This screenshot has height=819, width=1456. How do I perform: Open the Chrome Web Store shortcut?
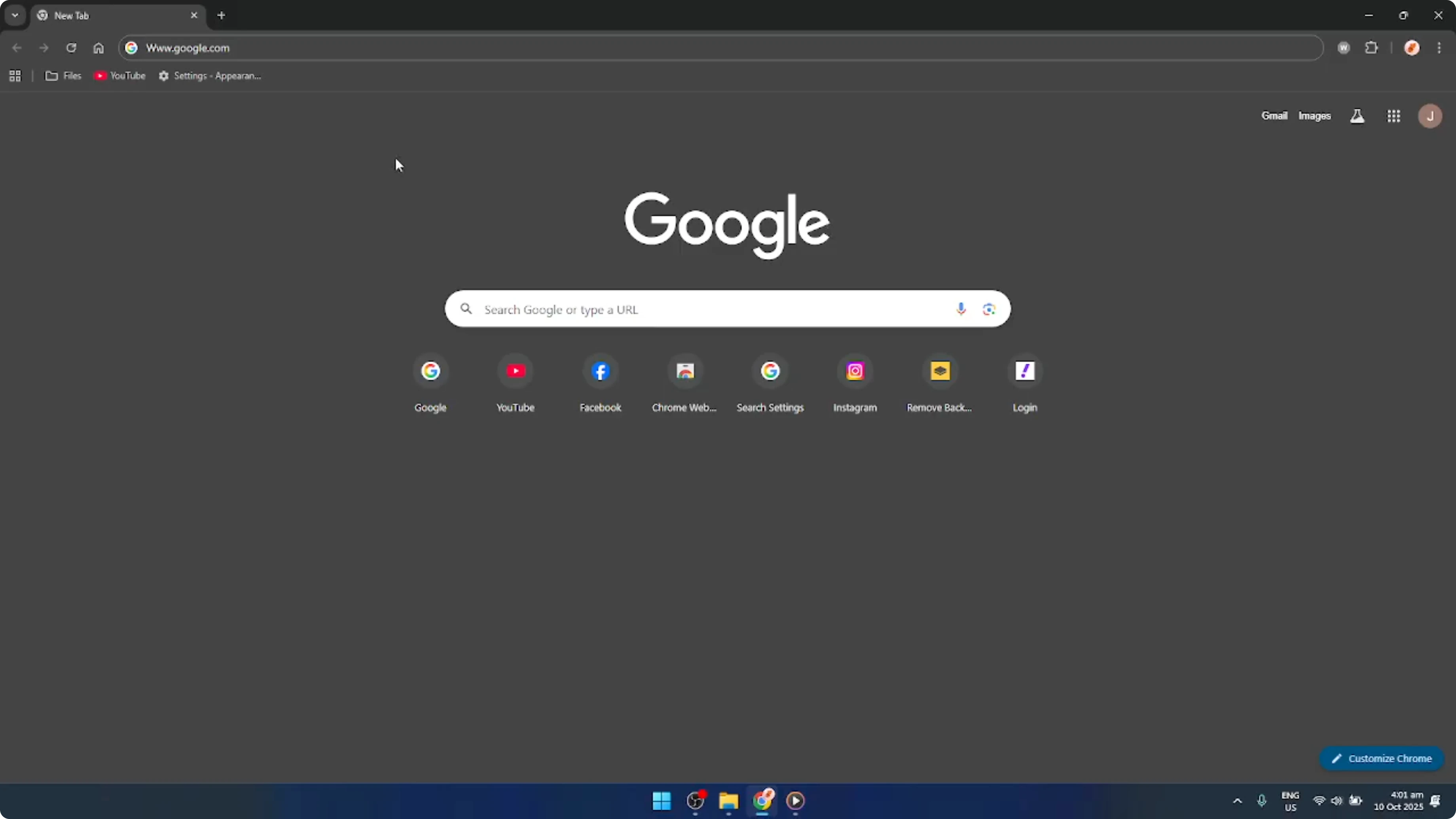click(x=685, y=384)
